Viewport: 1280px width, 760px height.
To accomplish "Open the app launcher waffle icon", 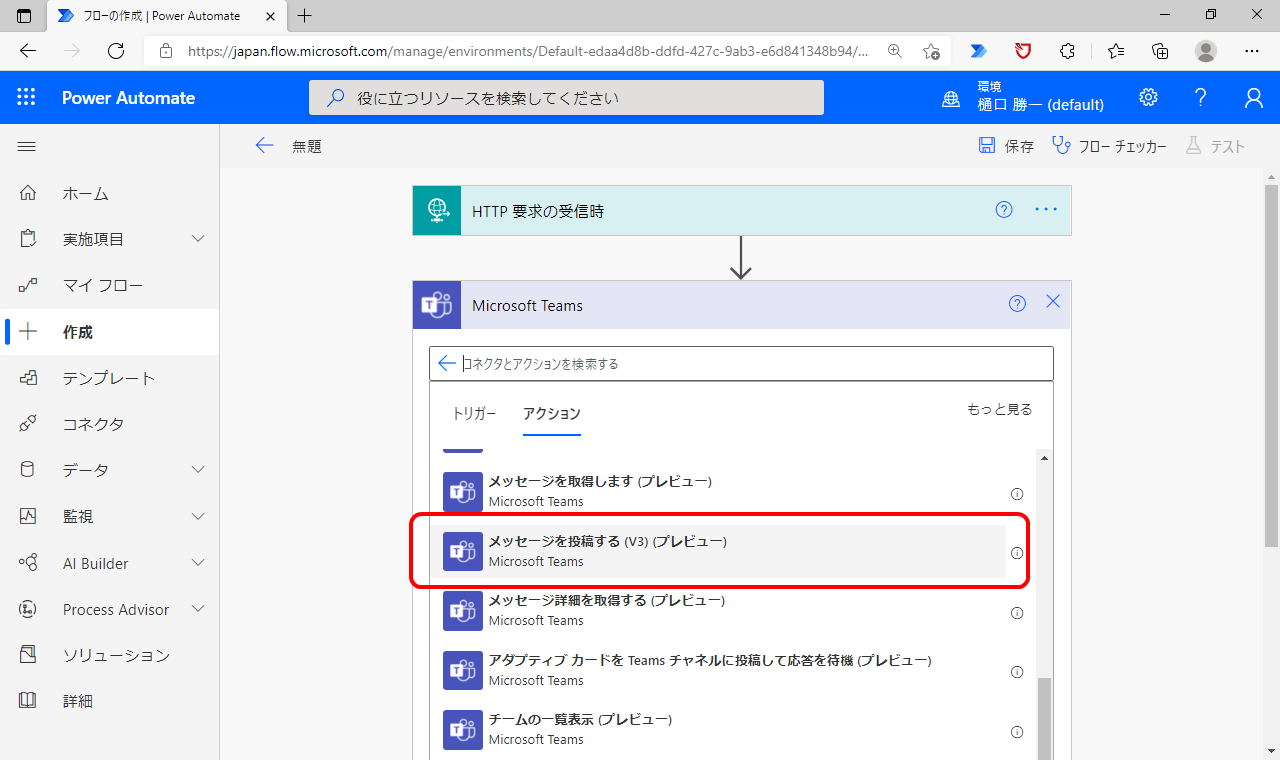I will coord(27,97).
